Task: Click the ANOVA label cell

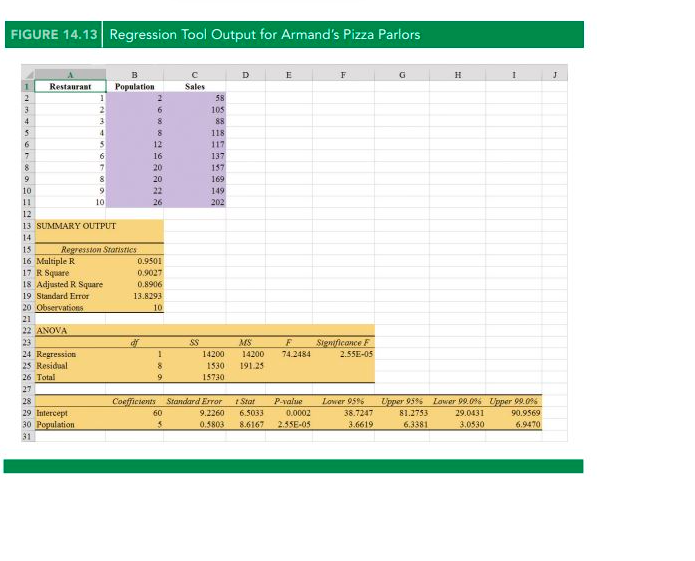Action: pyautogui.click(x=51, y=331)
